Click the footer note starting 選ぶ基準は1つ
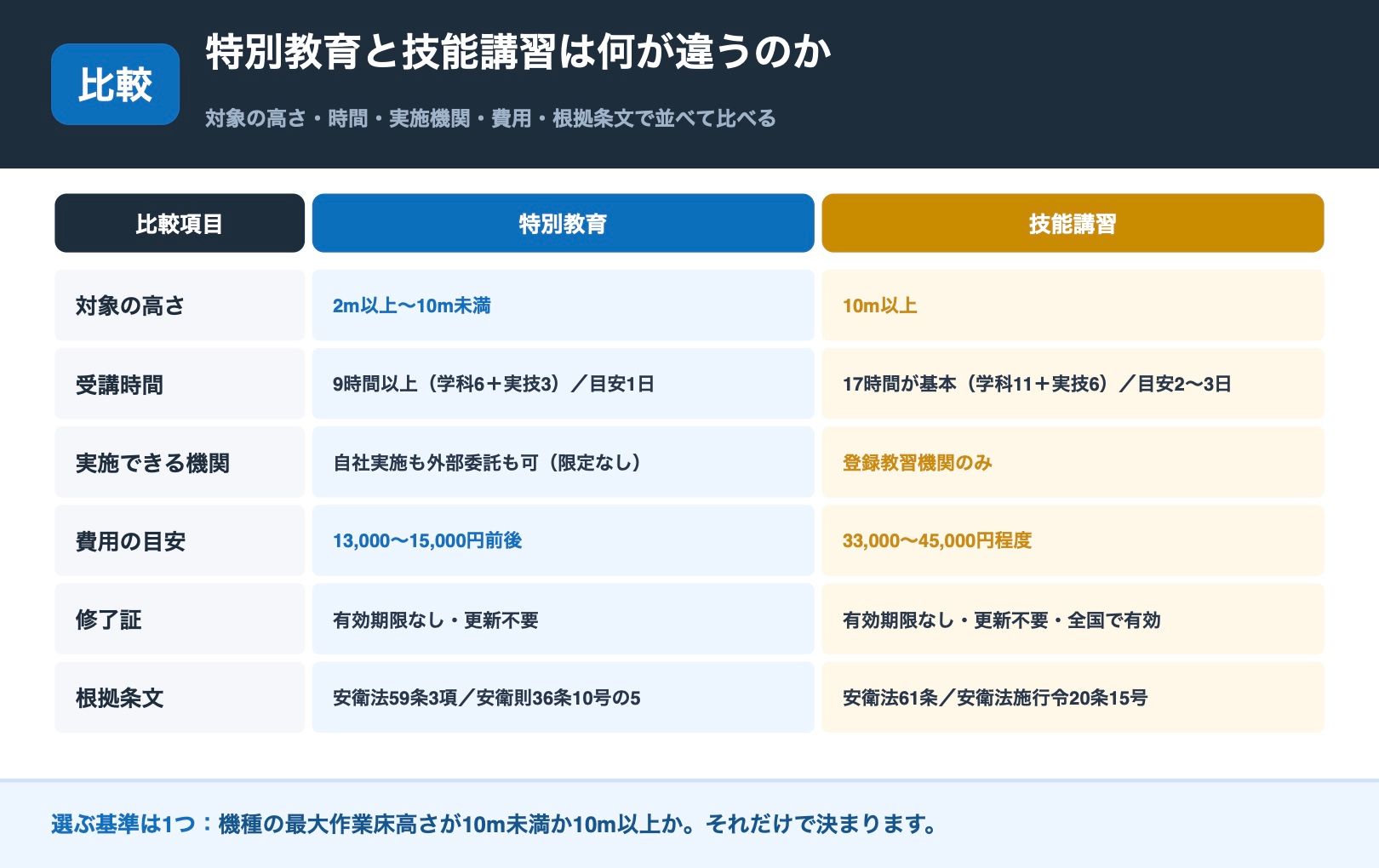Viewport: 1379px width, 868px height. tap(494, 824)
